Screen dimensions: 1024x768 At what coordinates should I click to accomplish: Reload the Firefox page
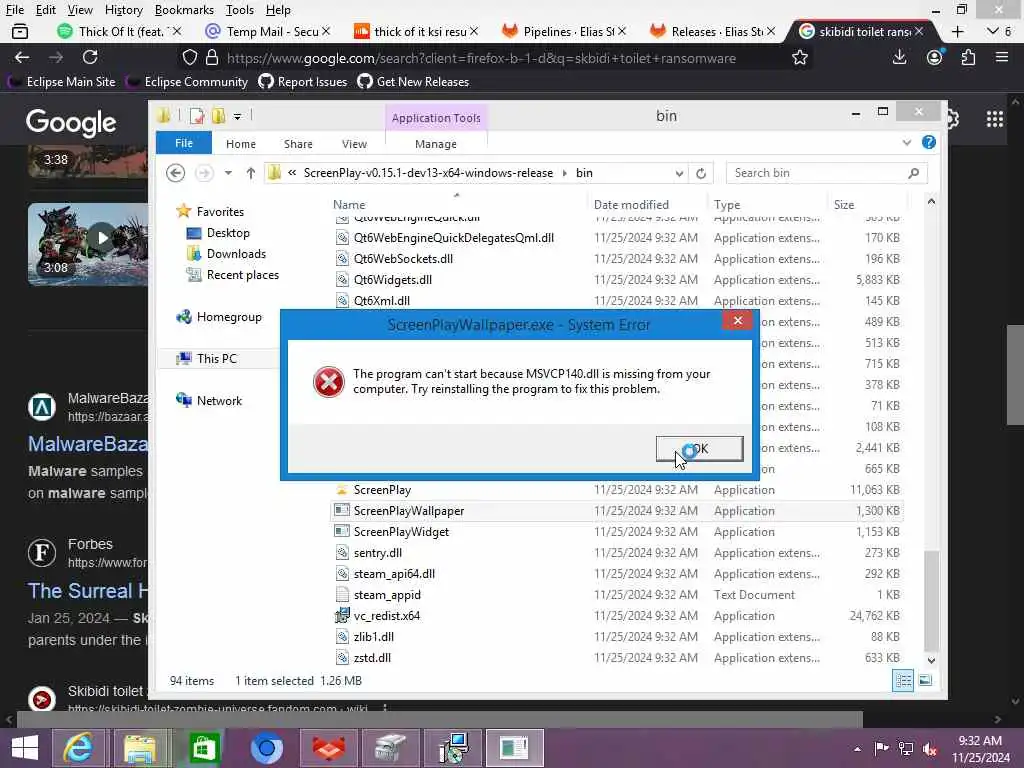tap(90, 57)
